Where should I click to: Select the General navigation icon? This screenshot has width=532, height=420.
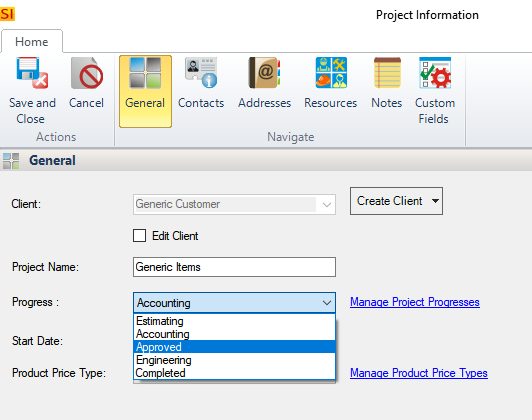click(145, 73)
